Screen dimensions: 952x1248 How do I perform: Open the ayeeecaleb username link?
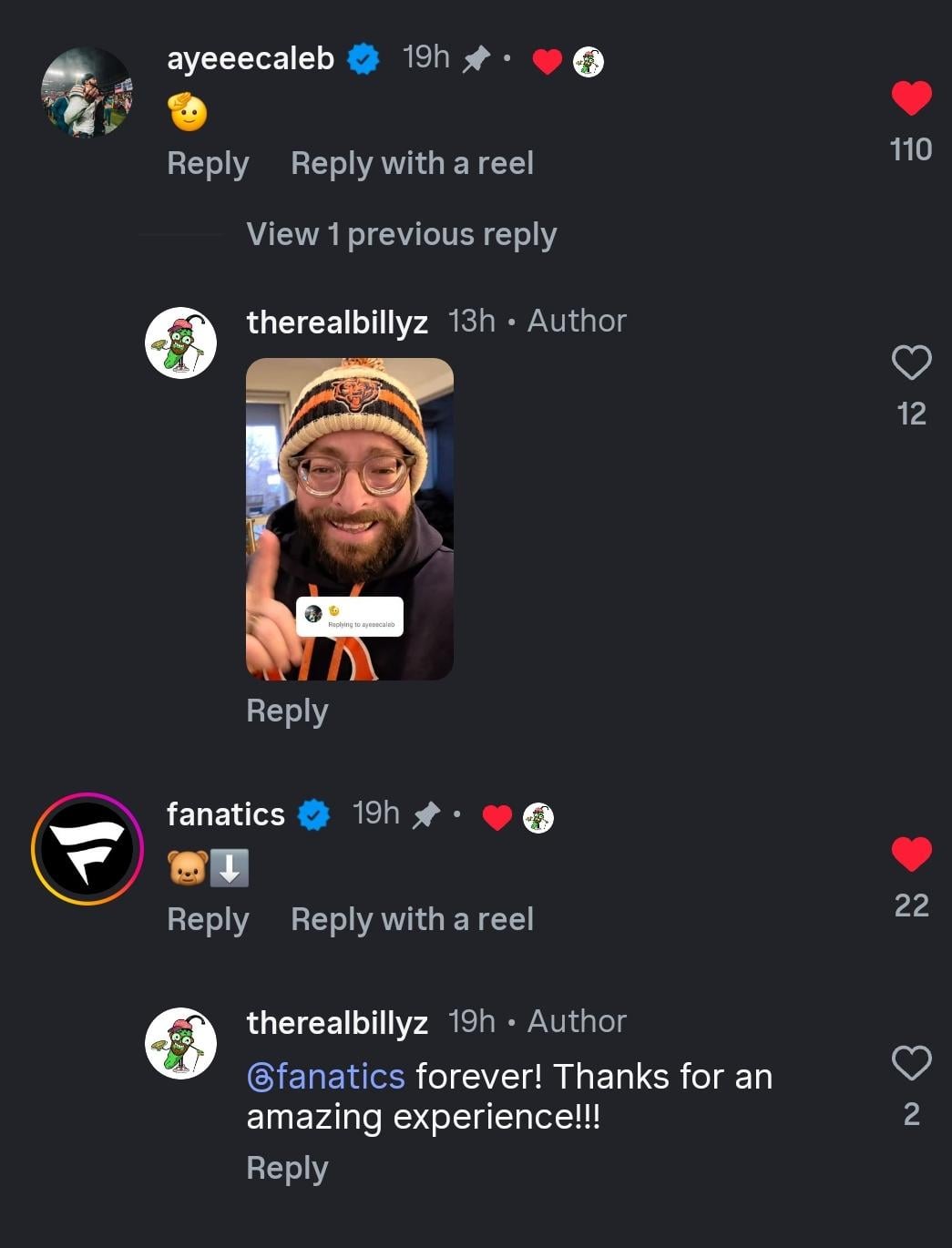click(251, 58)
